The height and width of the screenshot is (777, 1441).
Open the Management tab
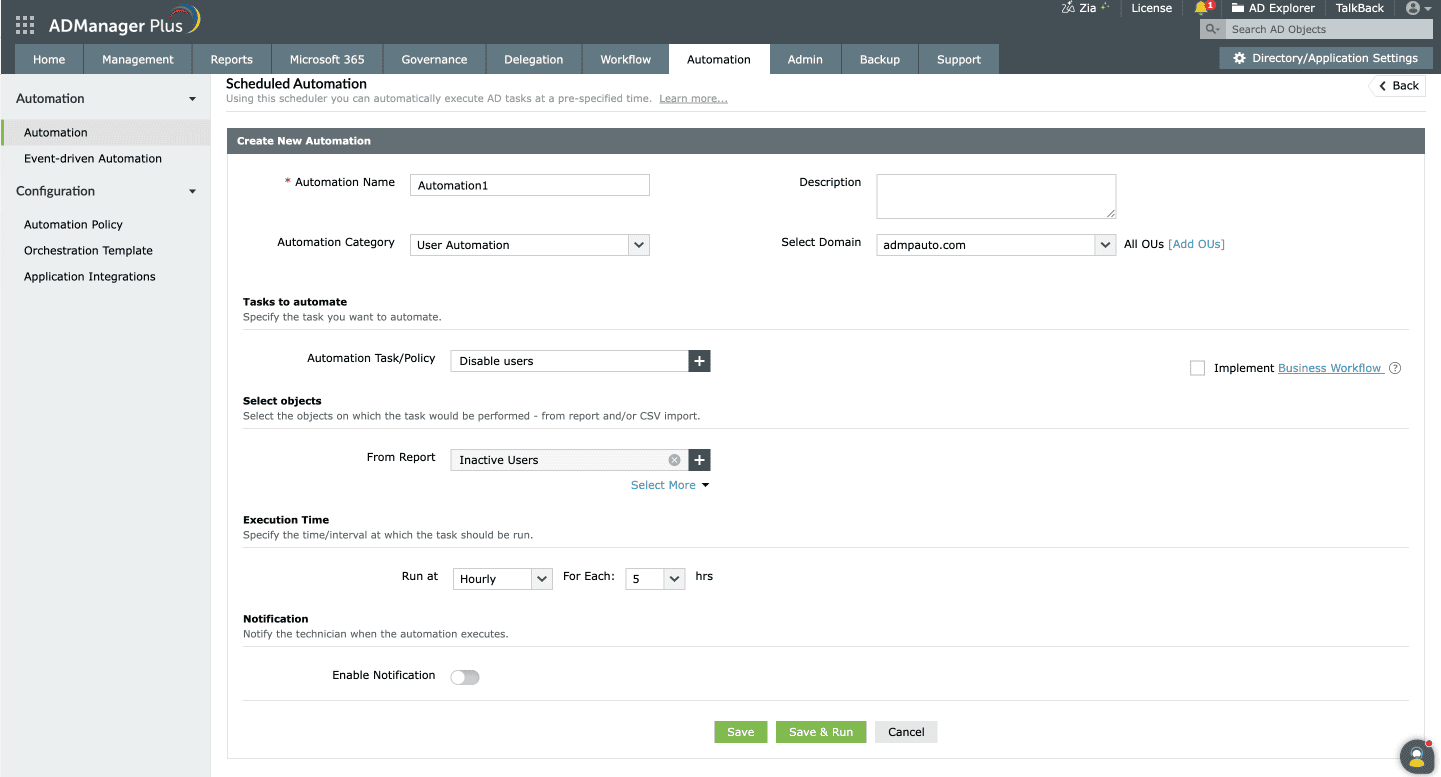[x=138, y=59]
